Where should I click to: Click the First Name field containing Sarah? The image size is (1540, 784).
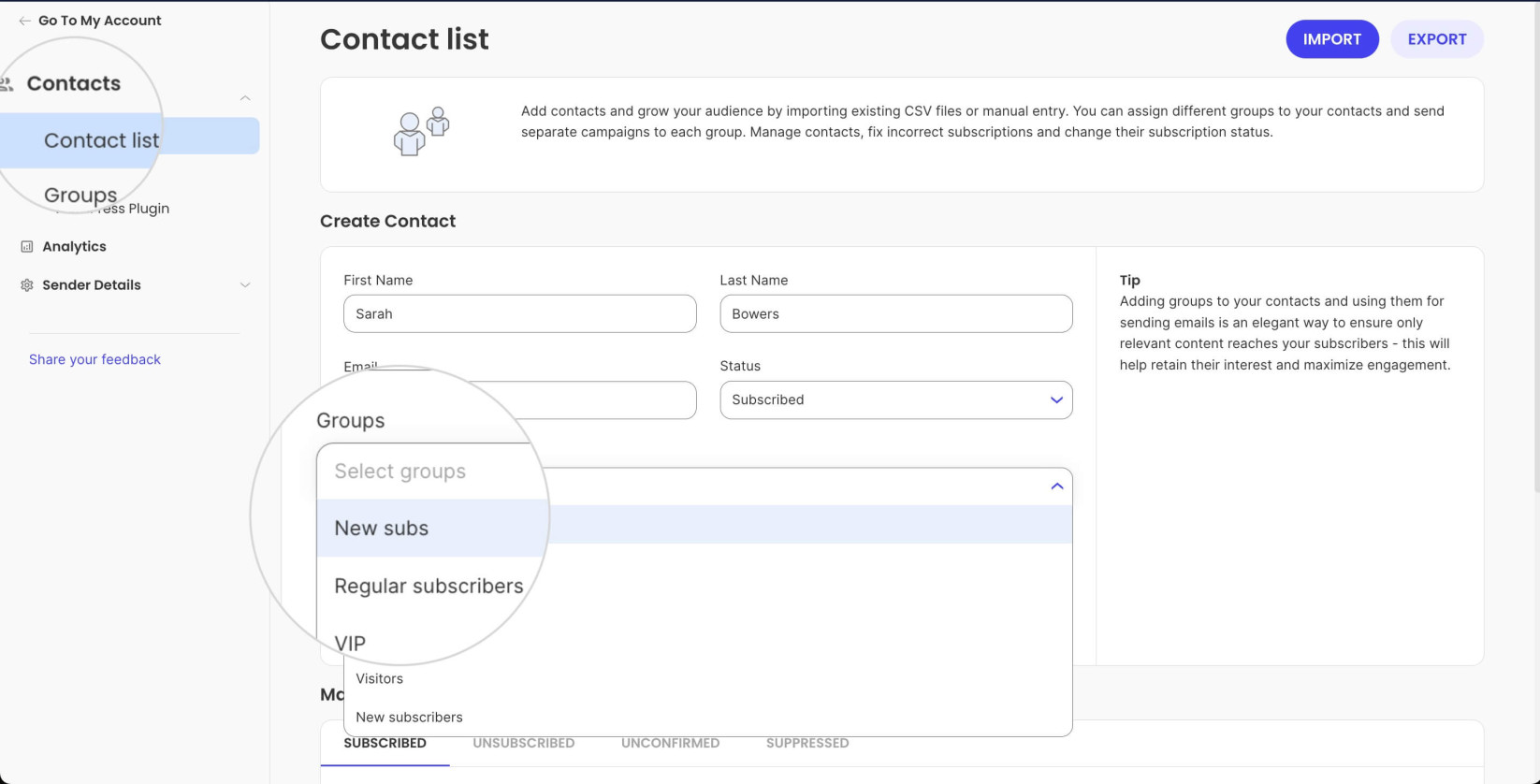point(520,314)
